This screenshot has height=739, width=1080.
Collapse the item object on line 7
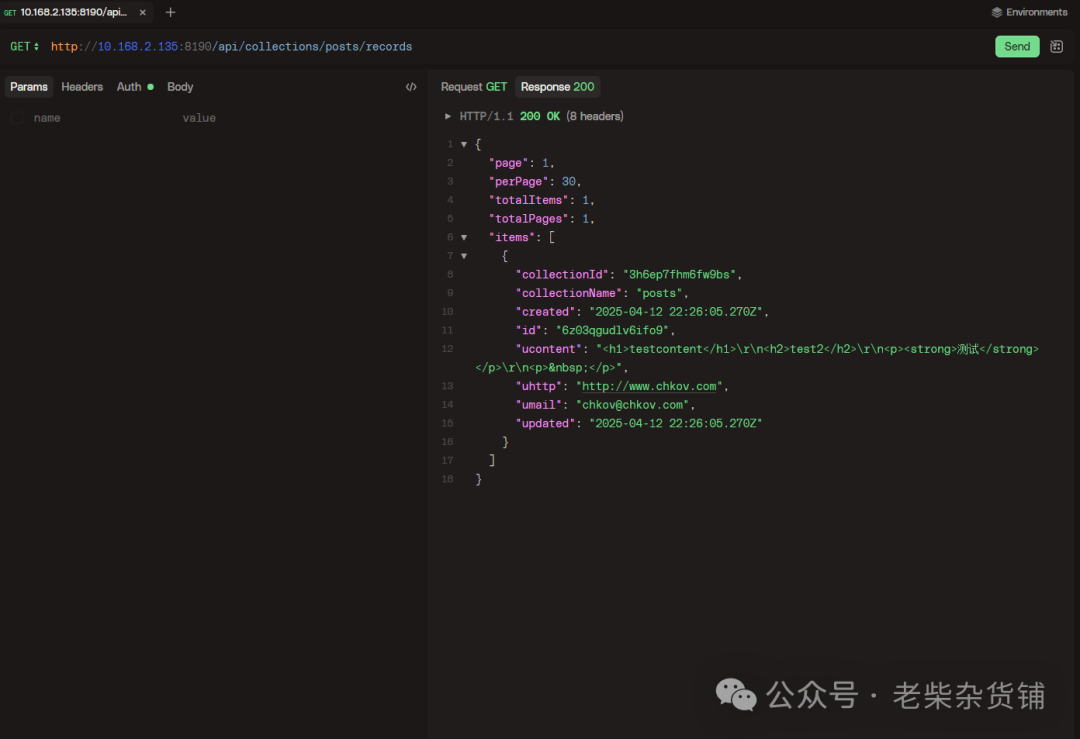coord(464,256)
